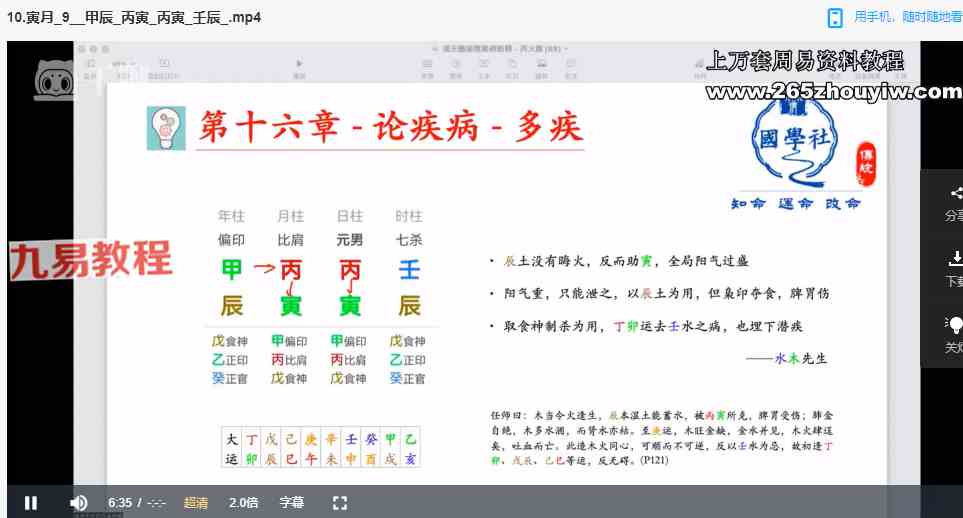Mute the video with the speaker icon
963x518 pixels.
pos(78,502)
